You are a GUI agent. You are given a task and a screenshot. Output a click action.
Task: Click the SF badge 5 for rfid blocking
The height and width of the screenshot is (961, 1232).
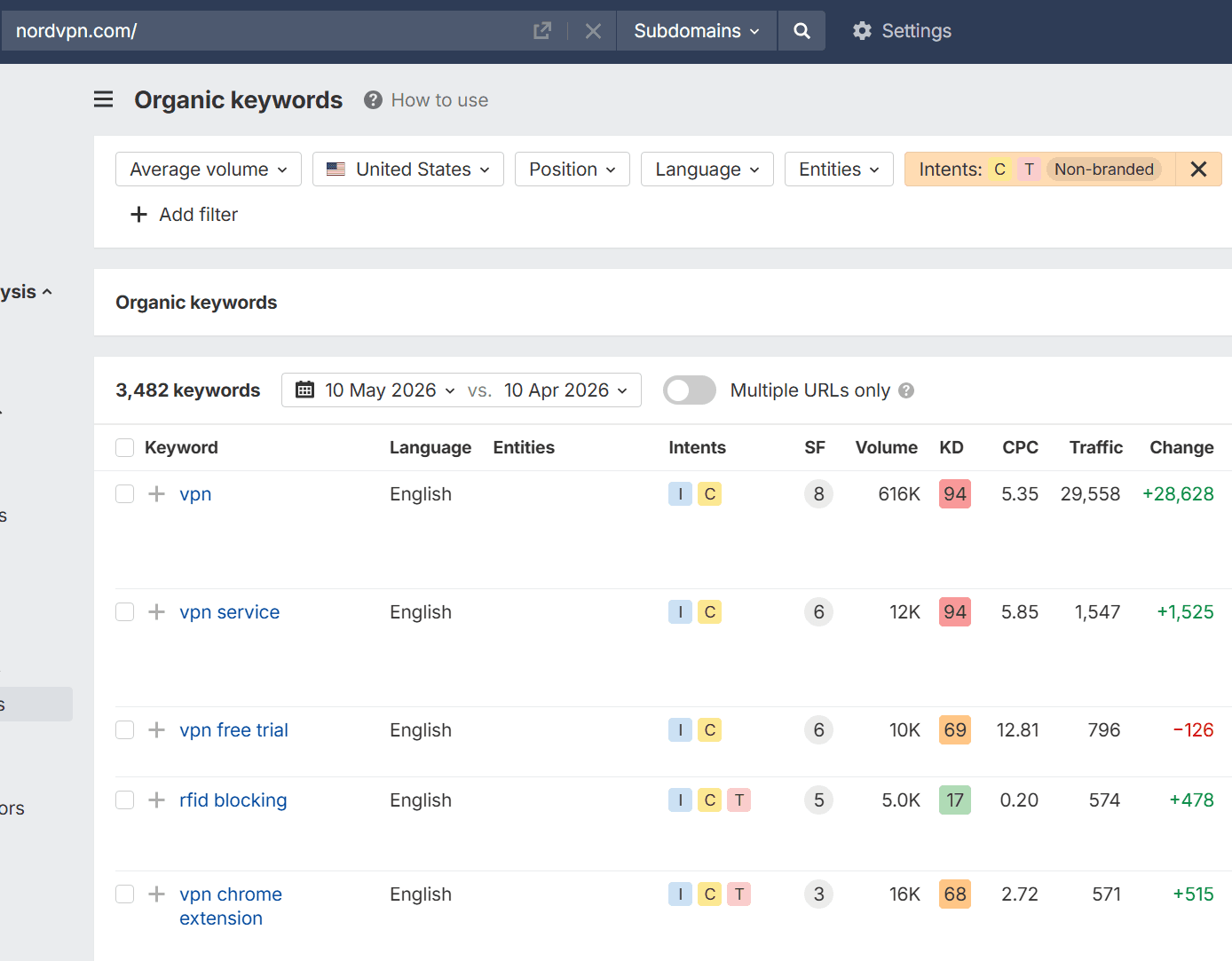(x=818, y=800)
